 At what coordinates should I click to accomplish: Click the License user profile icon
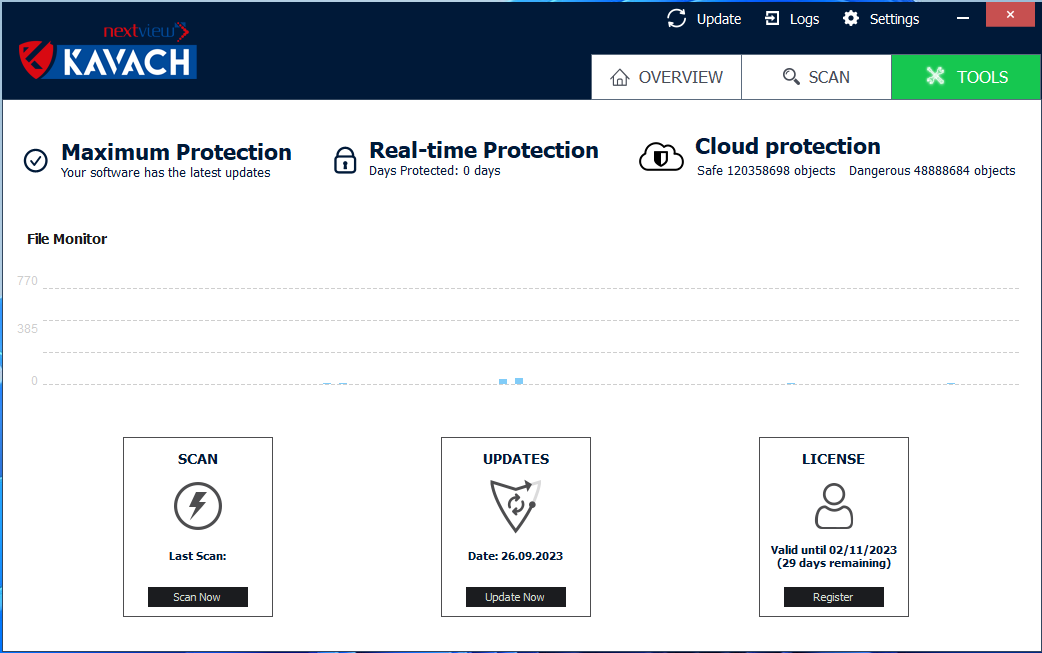[x=833, y=506]
